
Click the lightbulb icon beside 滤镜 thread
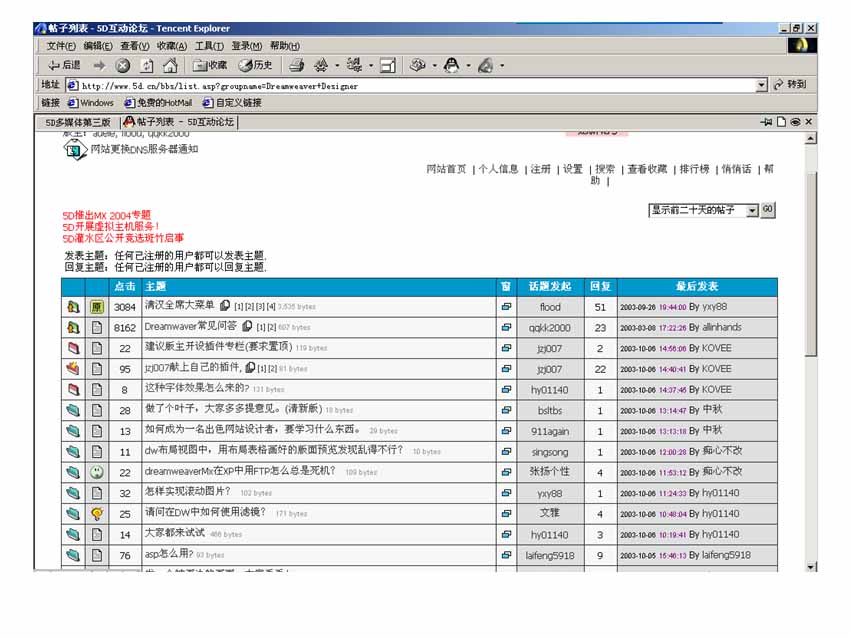pos(97,514)
